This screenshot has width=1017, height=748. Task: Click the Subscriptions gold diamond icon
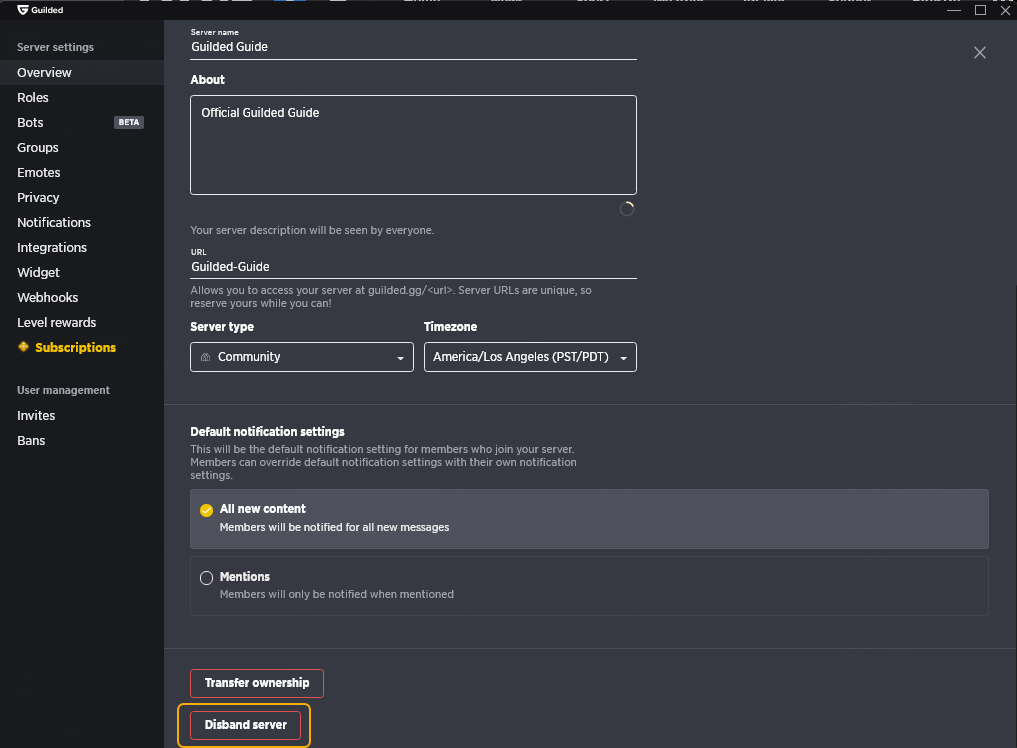pos(23,347)
